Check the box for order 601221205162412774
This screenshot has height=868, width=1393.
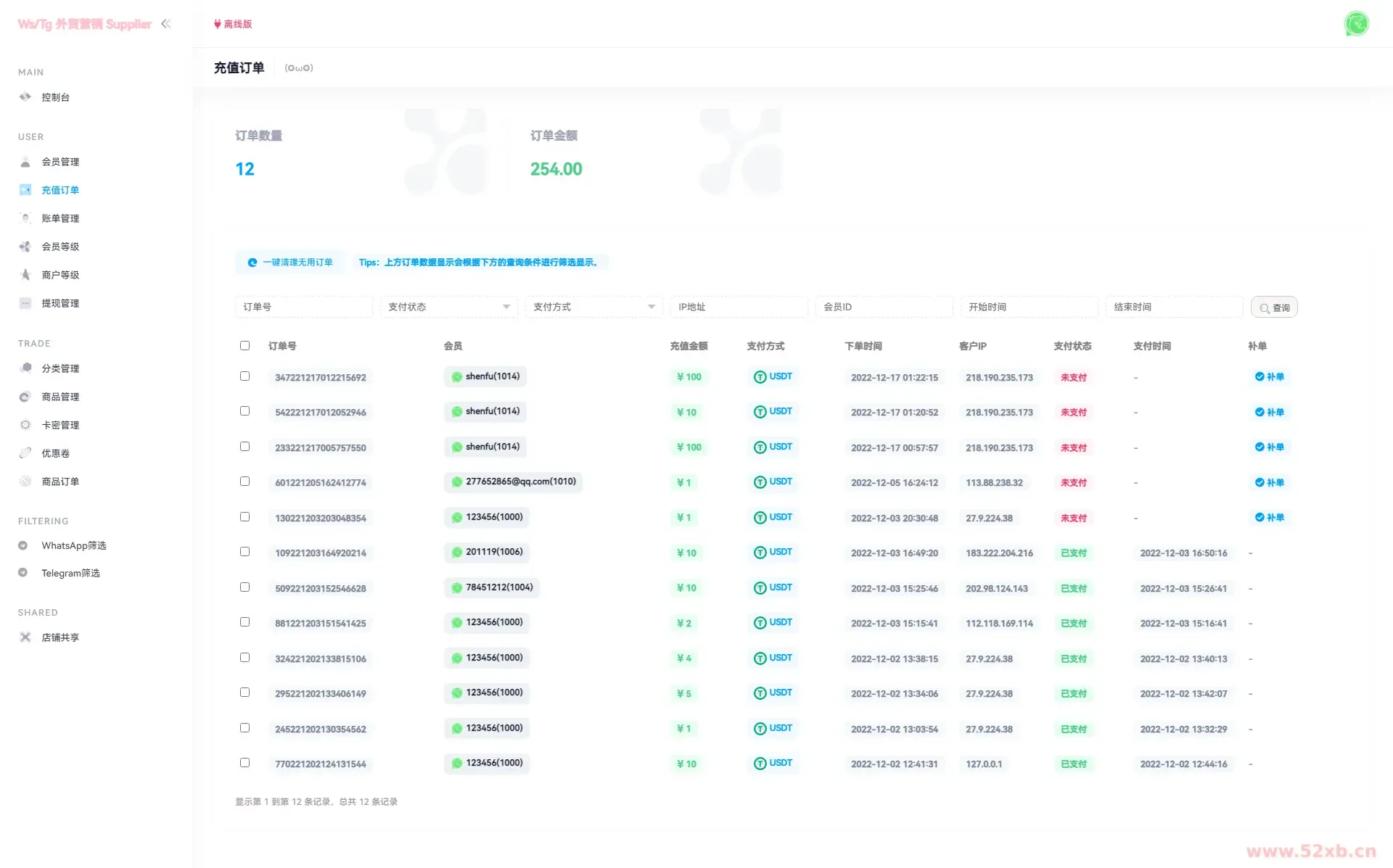(245, 481)
